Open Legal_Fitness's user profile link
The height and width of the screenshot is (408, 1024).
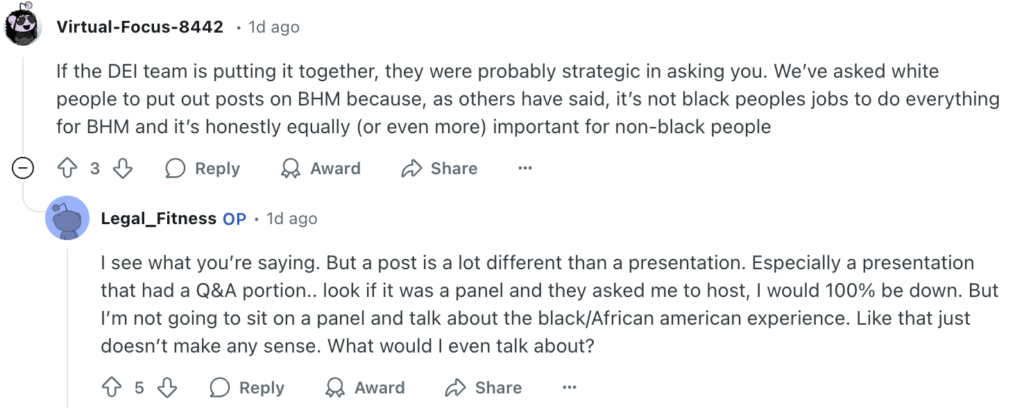click(159, 218)
